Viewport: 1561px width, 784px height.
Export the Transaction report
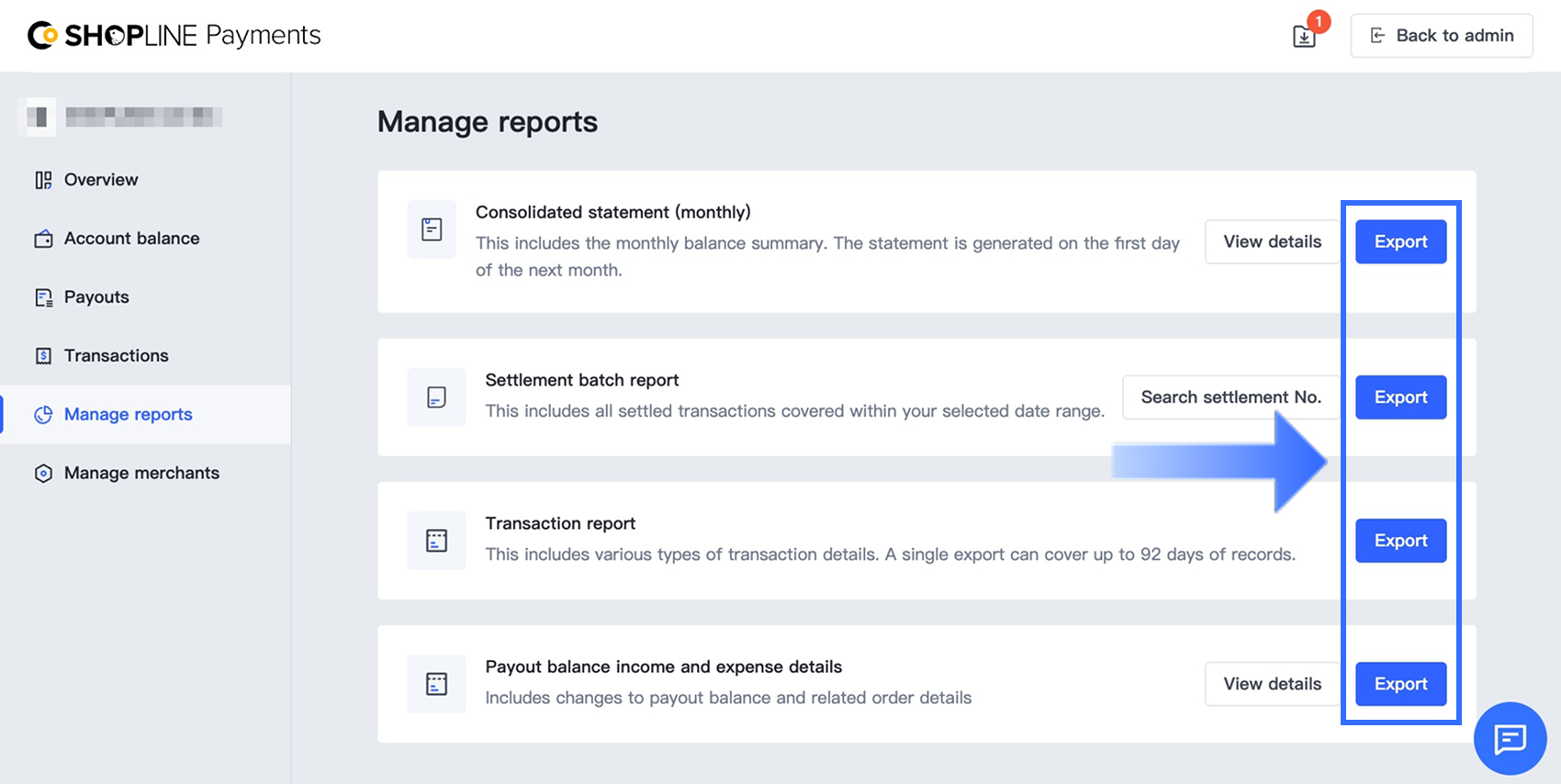coord(1400,541)
